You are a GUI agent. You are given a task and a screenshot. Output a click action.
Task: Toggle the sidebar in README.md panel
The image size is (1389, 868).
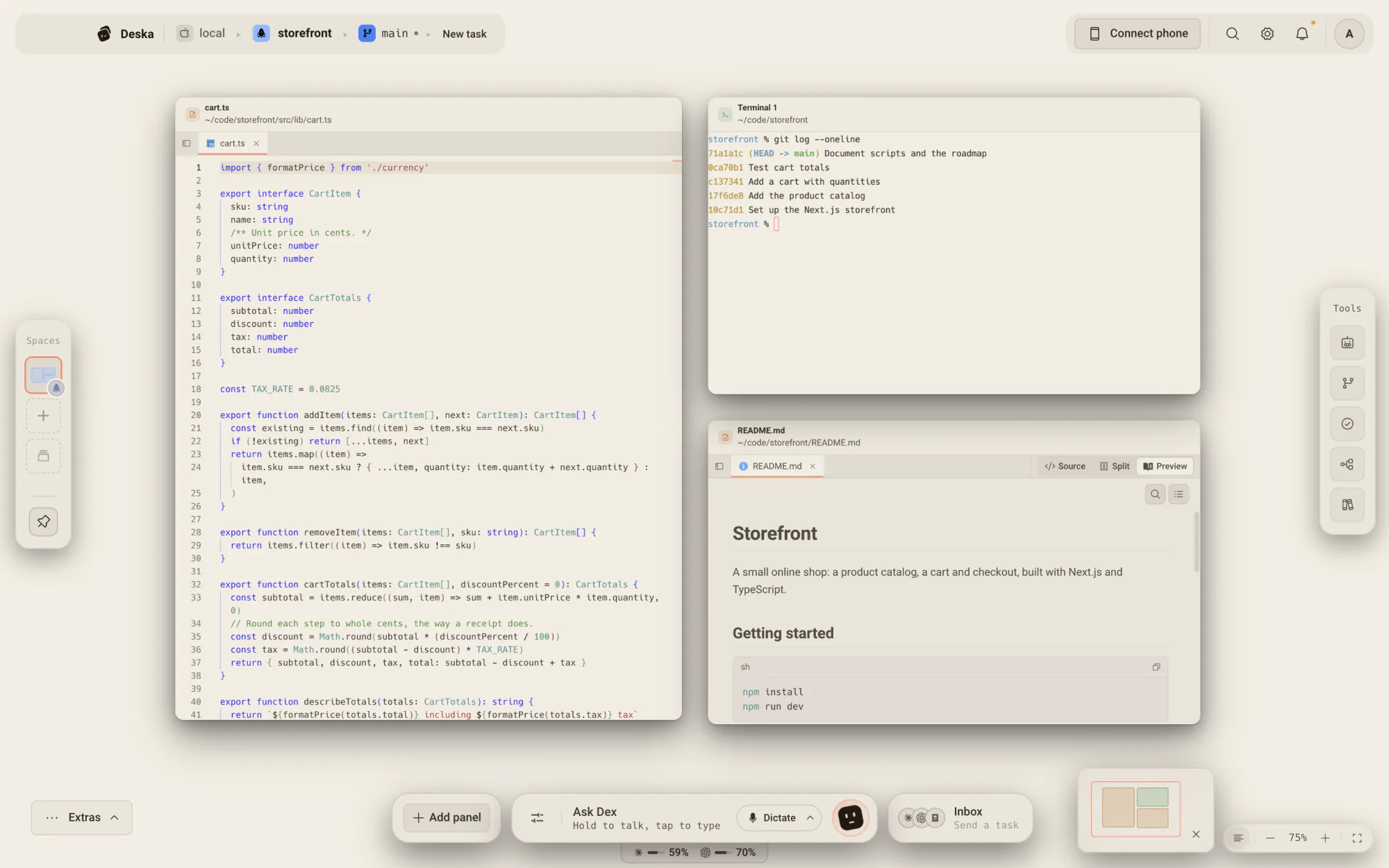coord(720,467)
